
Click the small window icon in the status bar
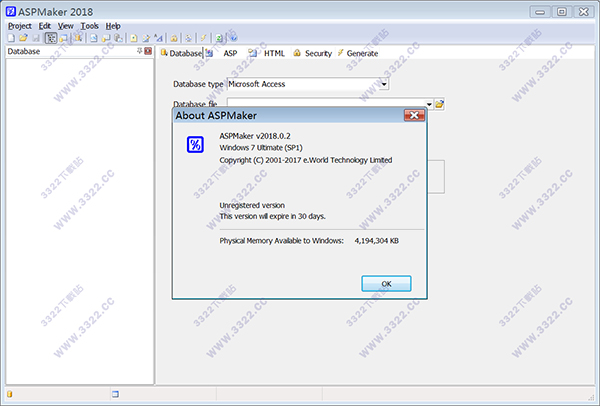click(115, 394)
